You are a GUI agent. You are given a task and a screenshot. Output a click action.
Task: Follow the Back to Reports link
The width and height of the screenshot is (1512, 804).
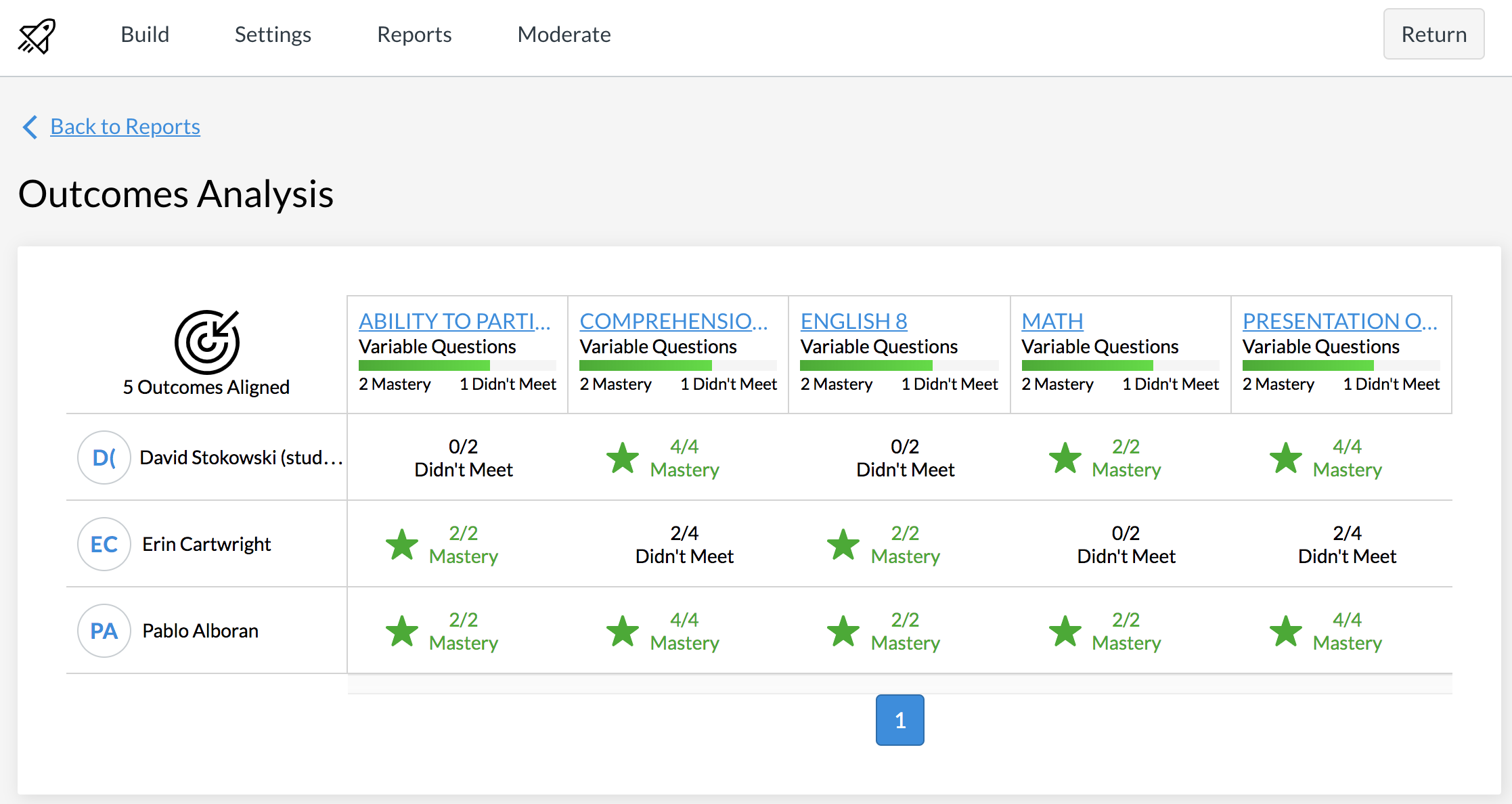[125, 127]
